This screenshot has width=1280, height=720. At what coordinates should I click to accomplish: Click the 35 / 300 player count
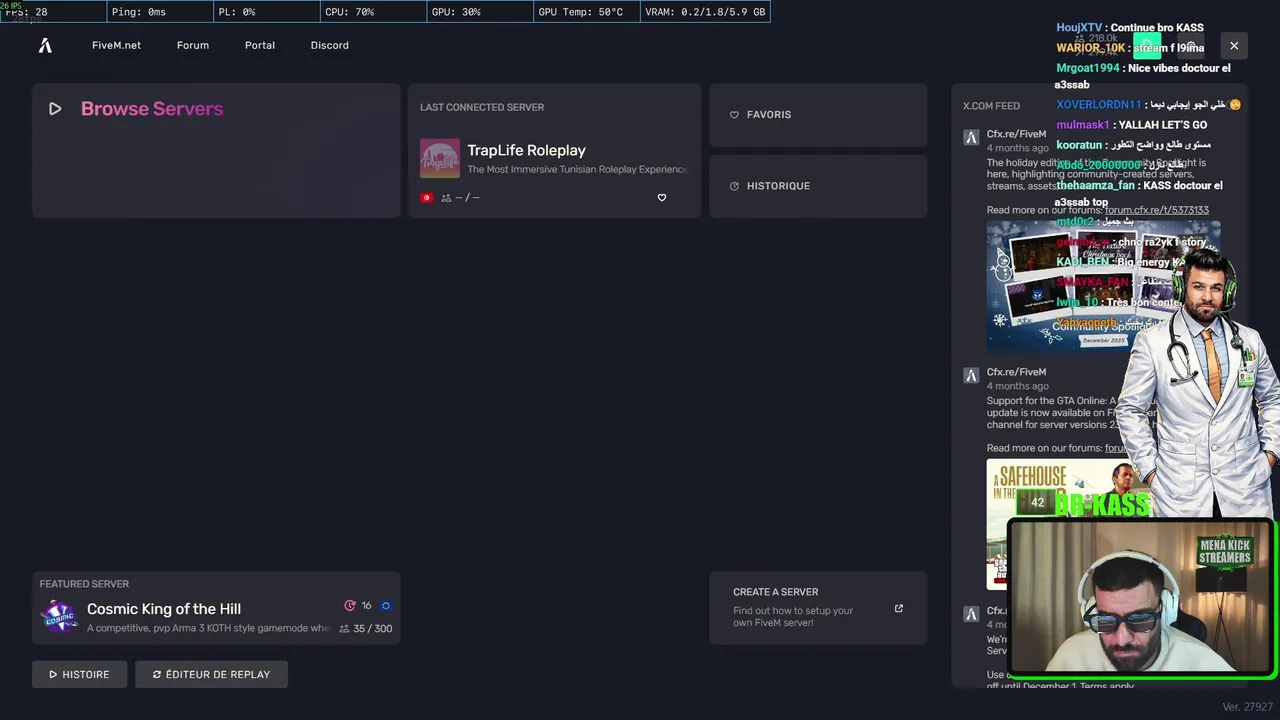[x=366, y=629]
